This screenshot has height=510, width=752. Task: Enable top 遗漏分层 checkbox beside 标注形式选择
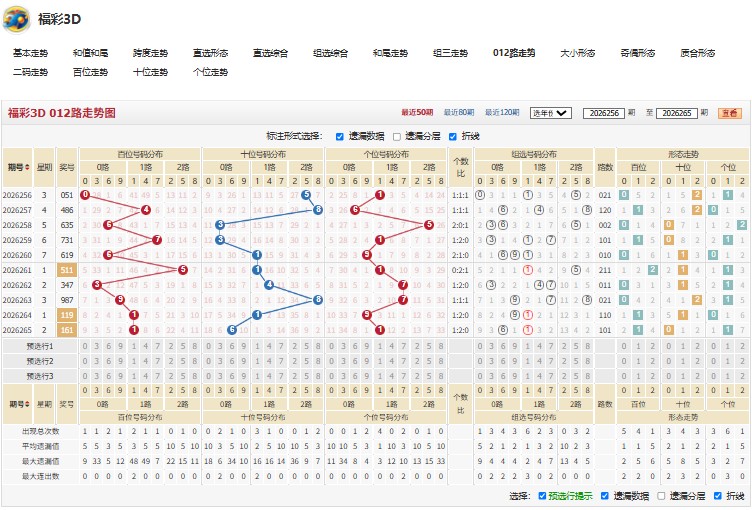point(397,137)
